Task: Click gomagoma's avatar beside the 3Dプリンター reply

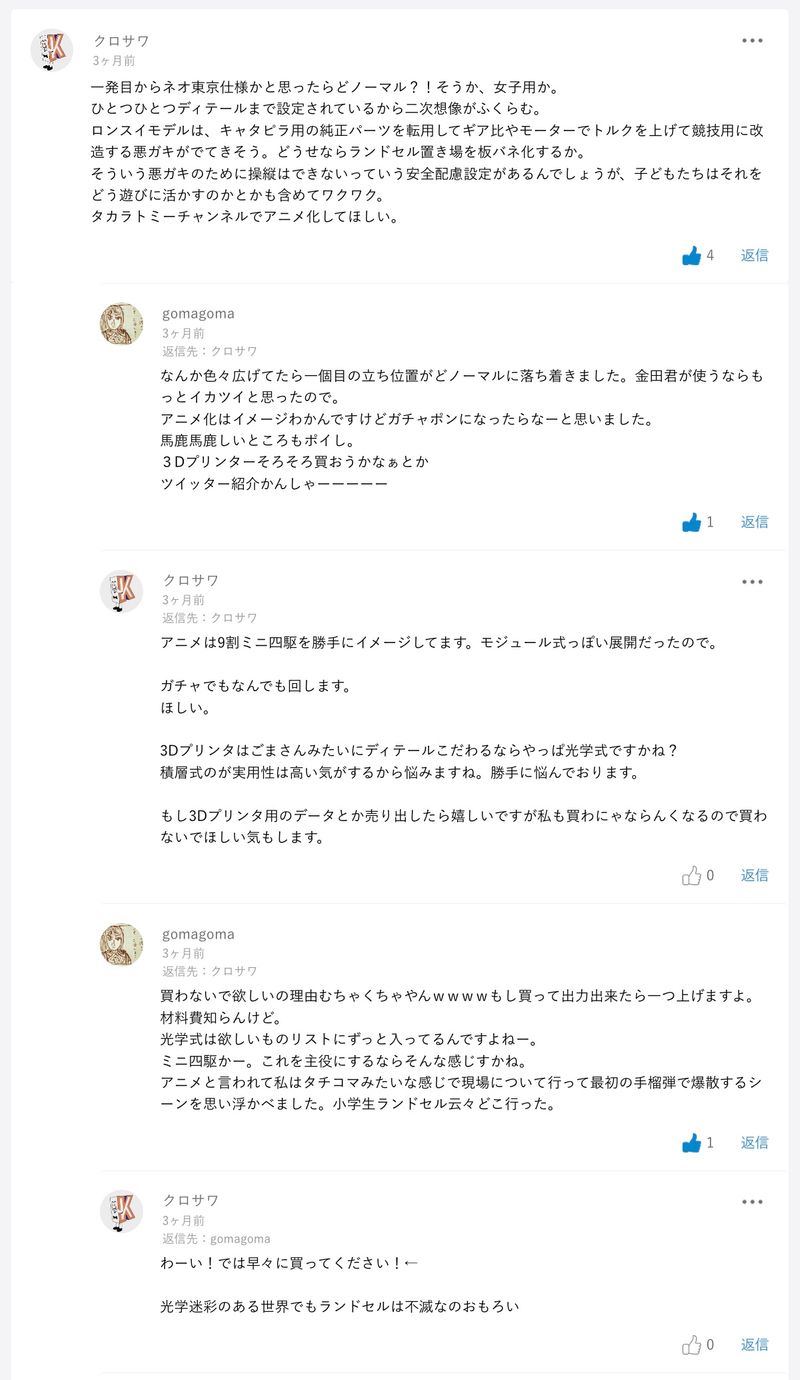Action: 121,324
